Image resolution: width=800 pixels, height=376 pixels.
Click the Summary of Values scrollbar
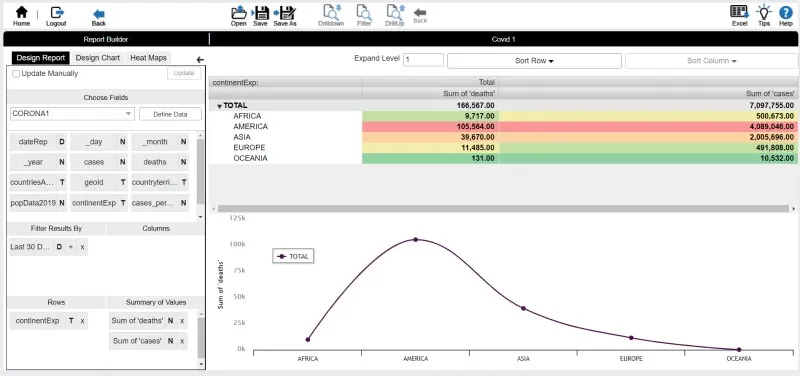point(201,339)
